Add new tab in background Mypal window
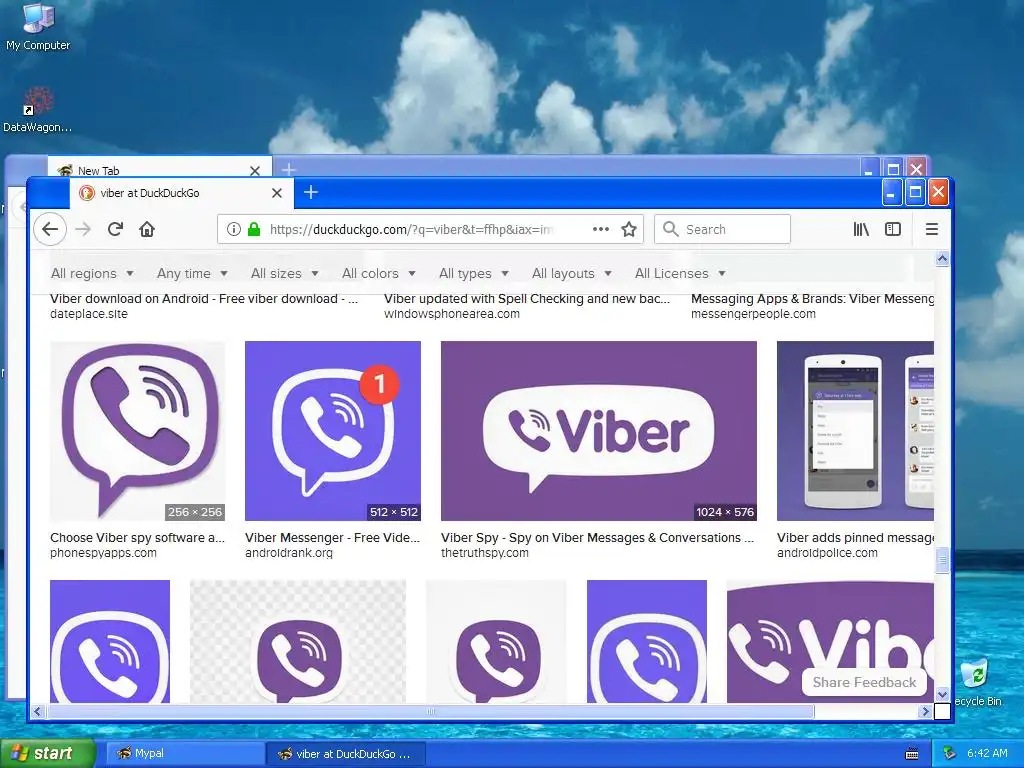This screenshot has height=768, width=1024. tap(289, 170)
